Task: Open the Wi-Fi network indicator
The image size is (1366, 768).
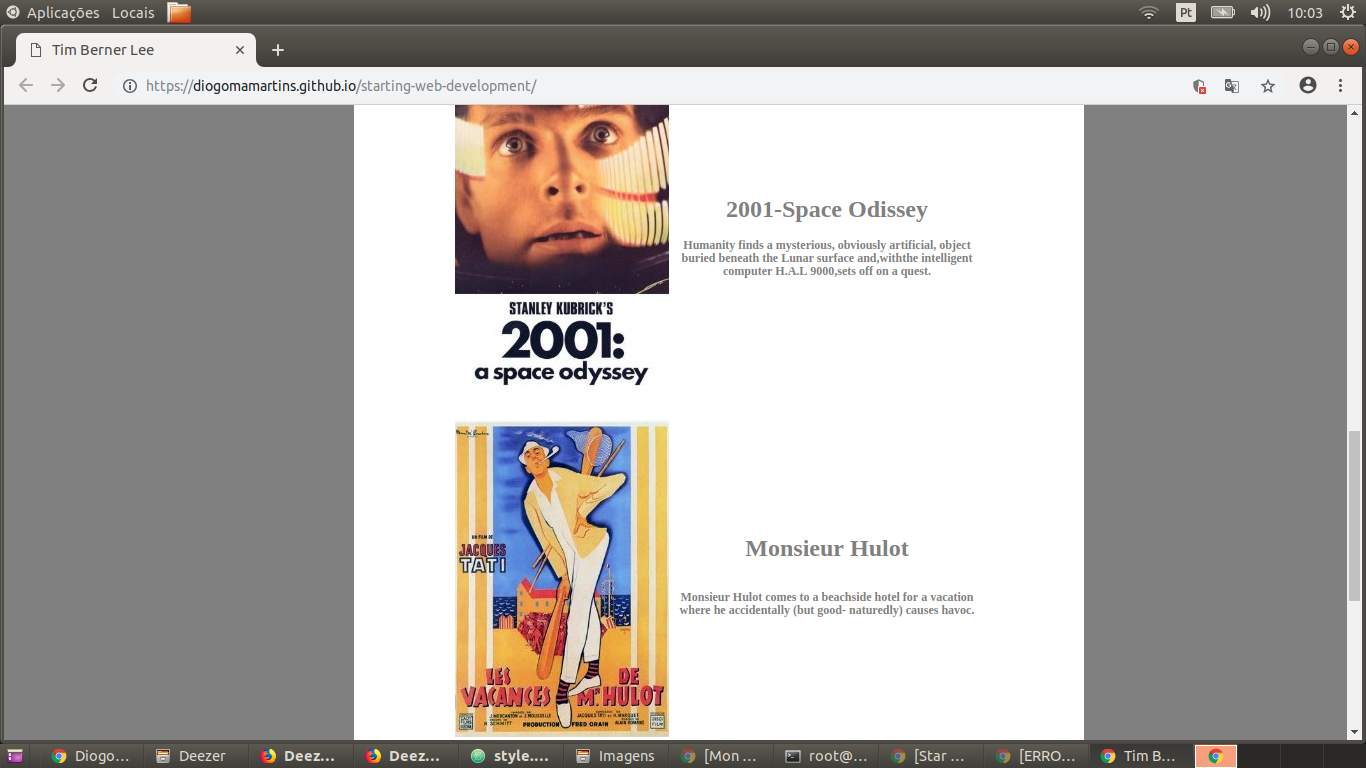Action: pyautogui.click(x=1149, y=13)
